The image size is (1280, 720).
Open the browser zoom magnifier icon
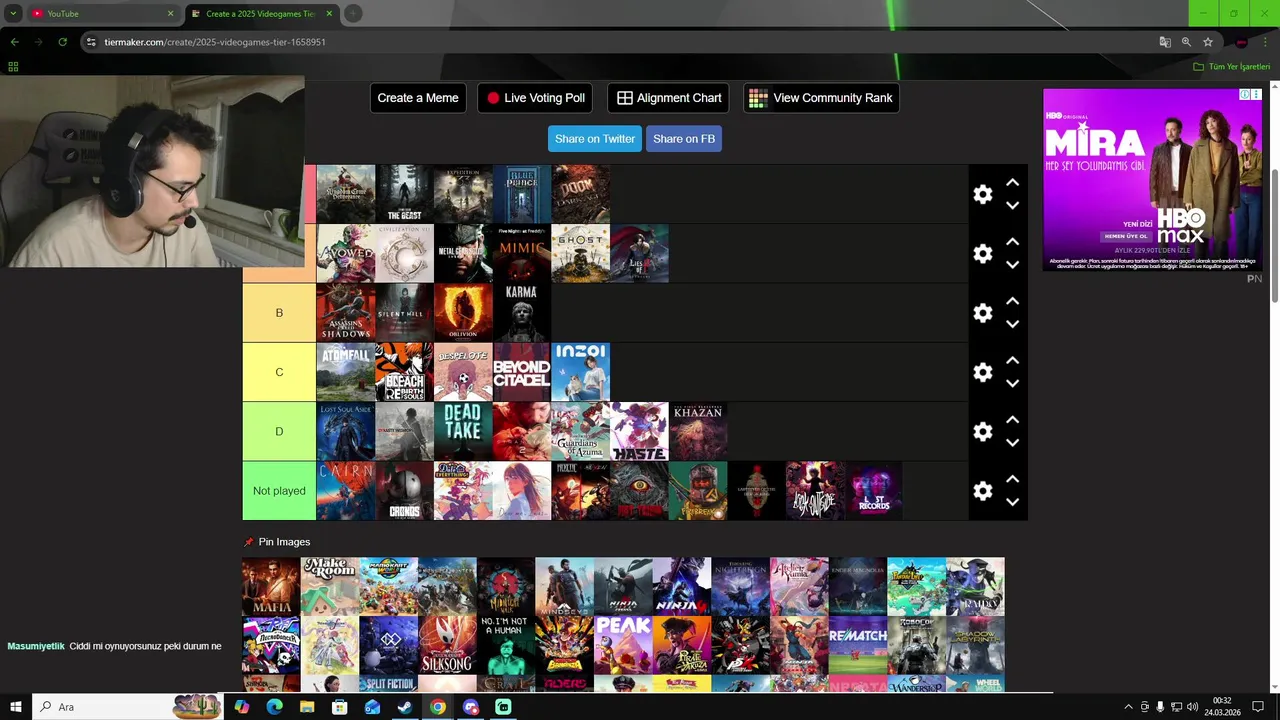point(1186,42)
